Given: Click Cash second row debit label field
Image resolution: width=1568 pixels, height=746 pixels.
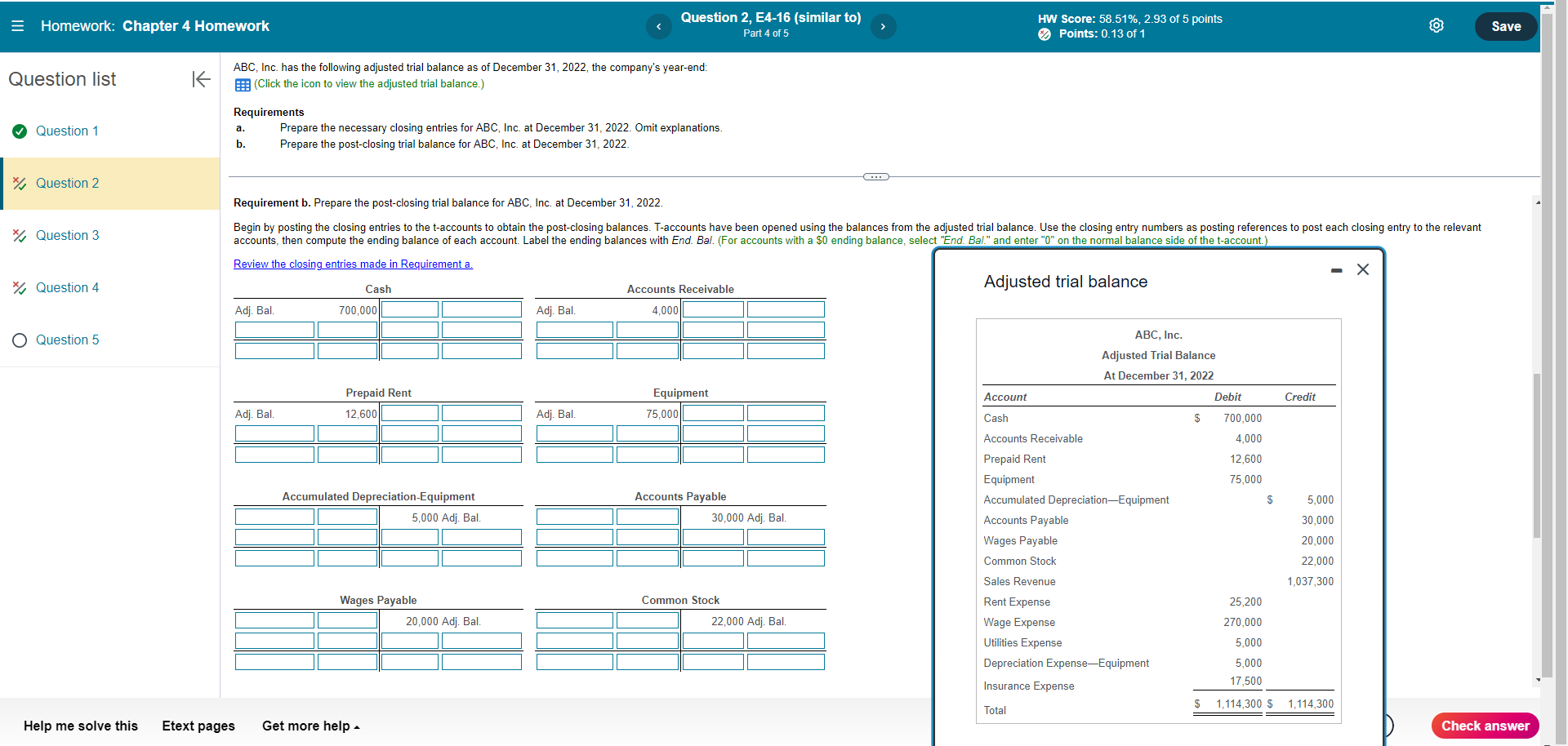Looking at the screenshot, I should [274, 330].
